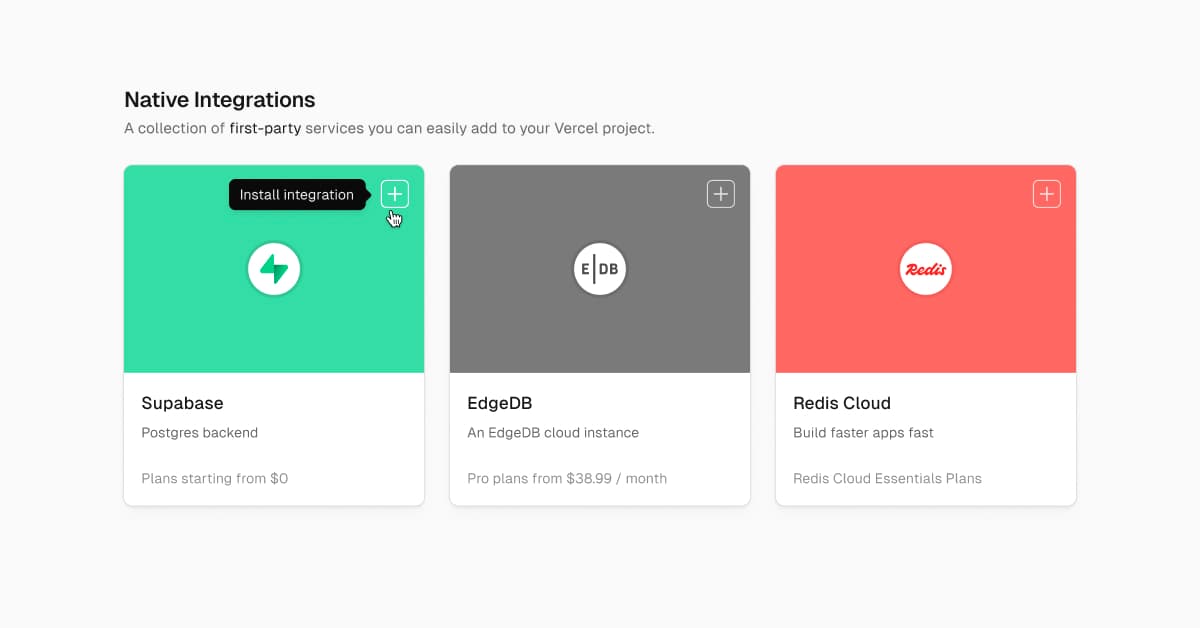This screenshot has width=1200, height=628.
Task: Click the plus icon on Supabase card
Action: 395,194
